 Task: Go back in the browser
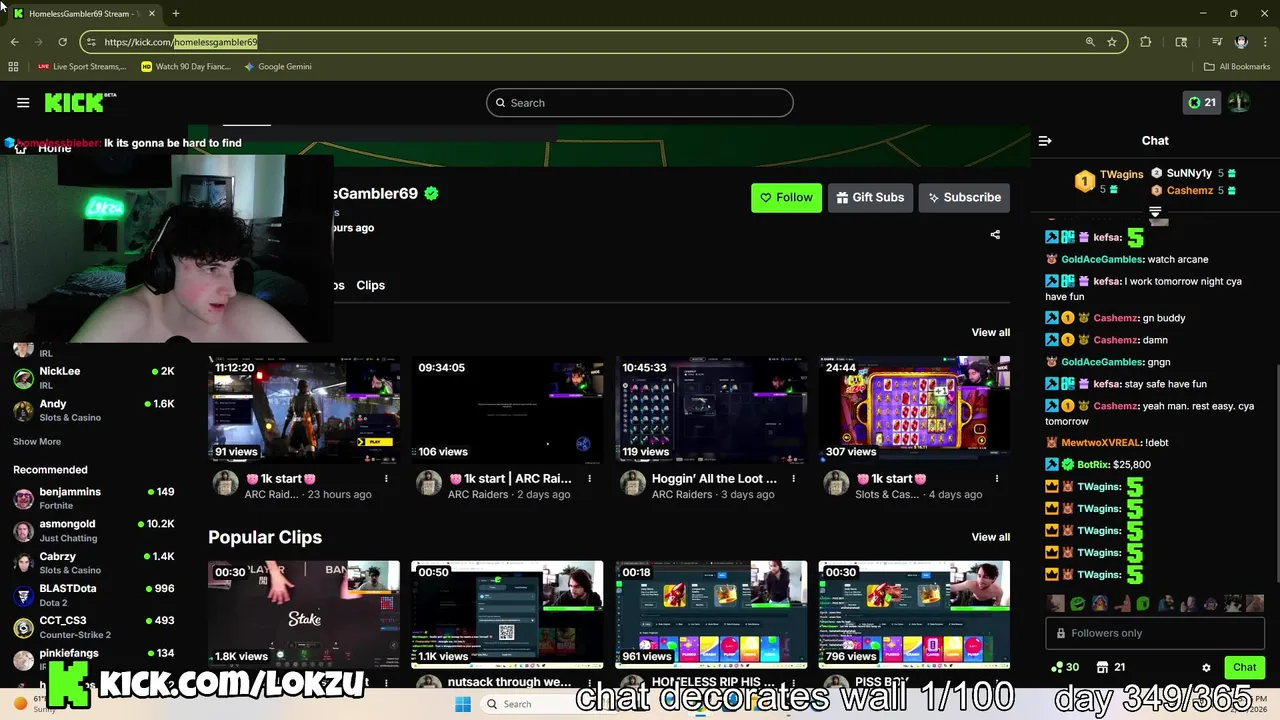pos(14,42)
